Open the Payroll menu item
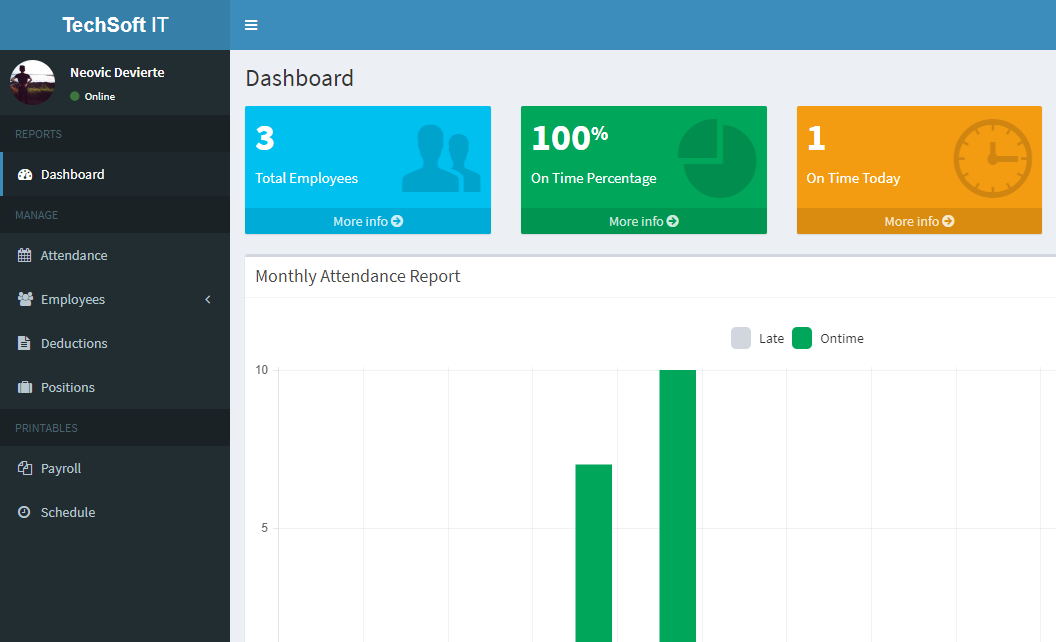Viewport: 1056px width, 642px height. [x=61, y=468]
